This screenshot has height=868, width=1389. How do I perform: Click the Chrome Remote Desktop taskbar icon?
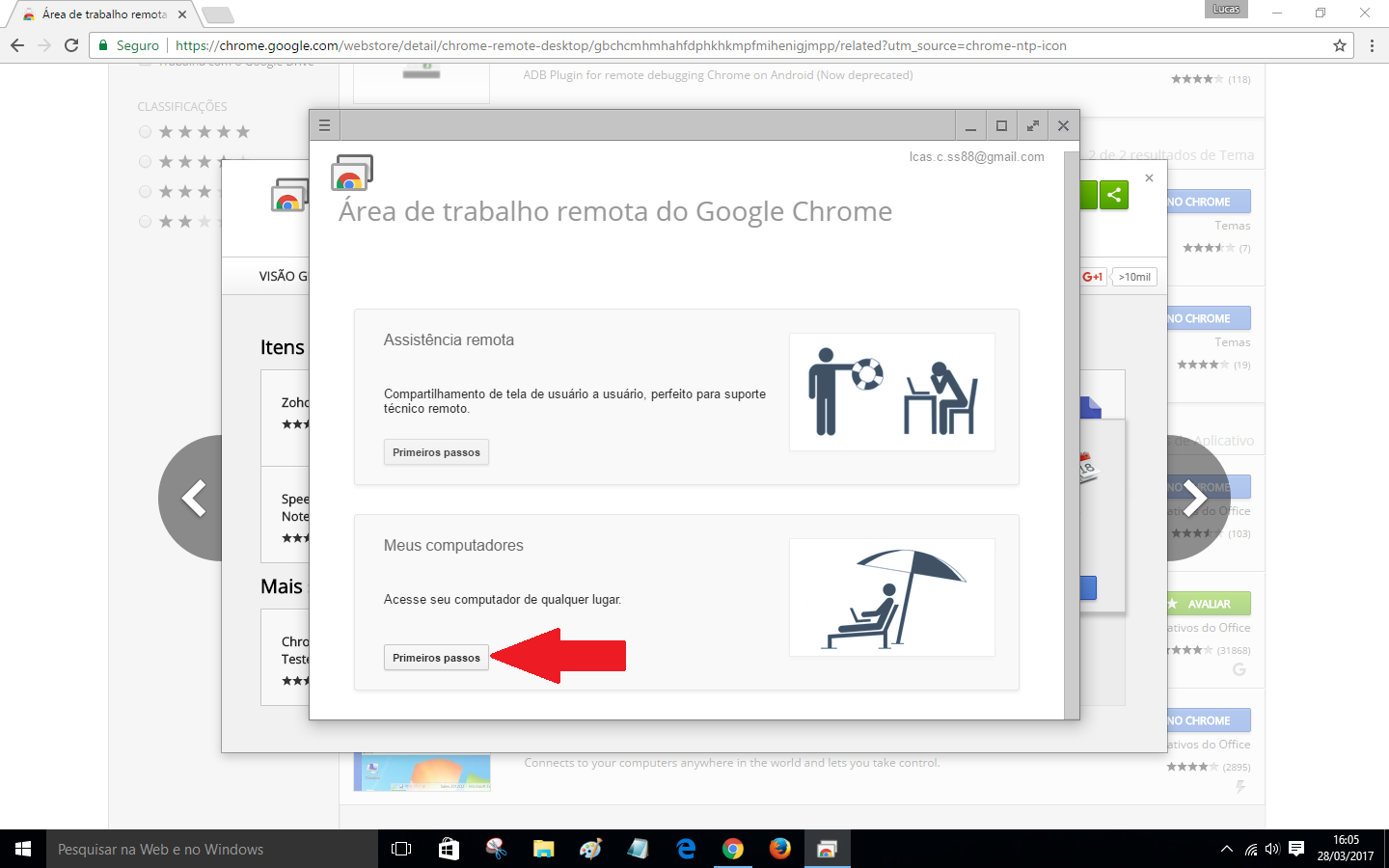(x=828, y=849)
